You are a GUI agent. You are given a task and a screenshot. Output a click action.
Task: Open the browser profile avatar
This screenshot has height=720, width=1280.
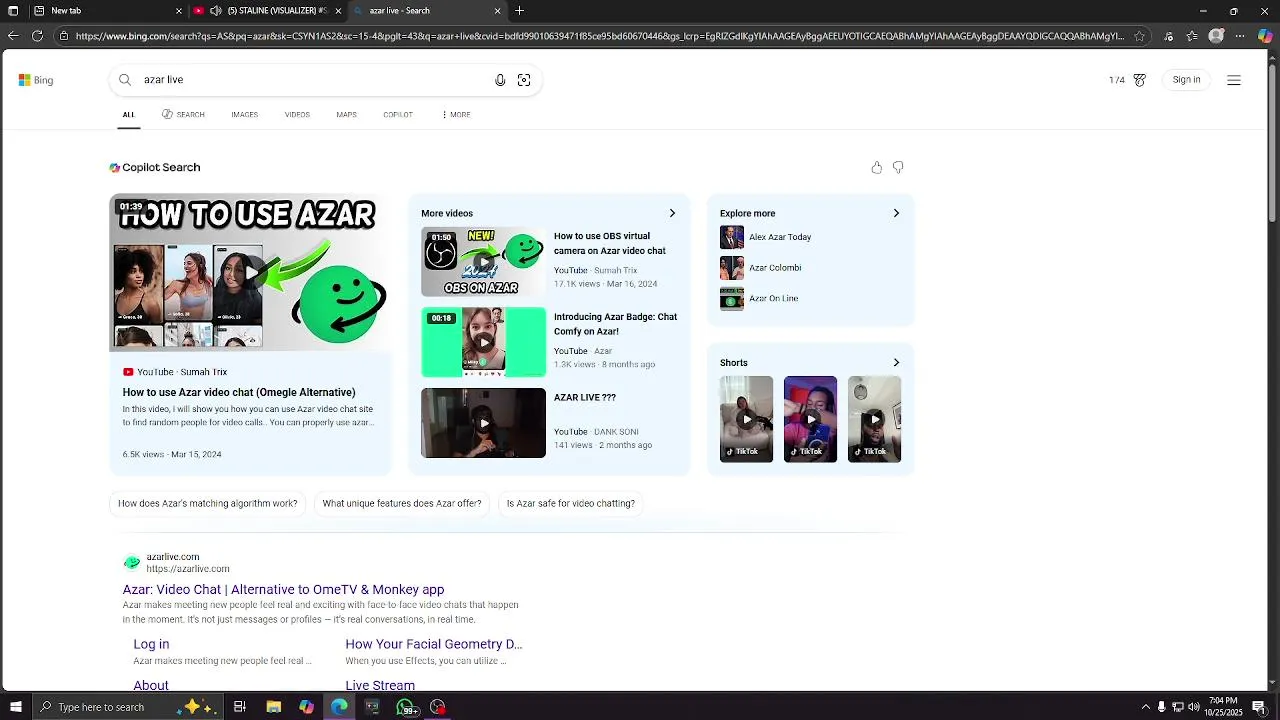(1216, 36)
